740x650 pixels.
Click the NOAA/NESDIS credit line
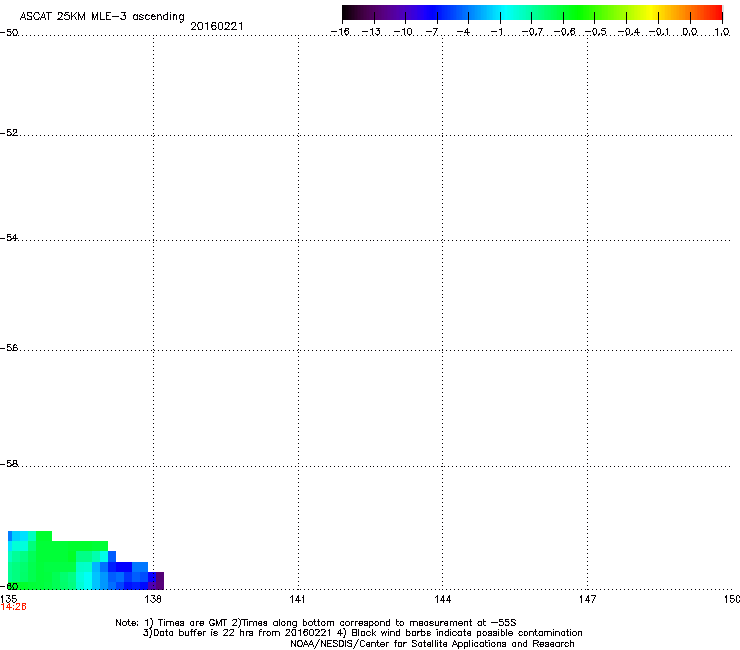tap(432, 643)
